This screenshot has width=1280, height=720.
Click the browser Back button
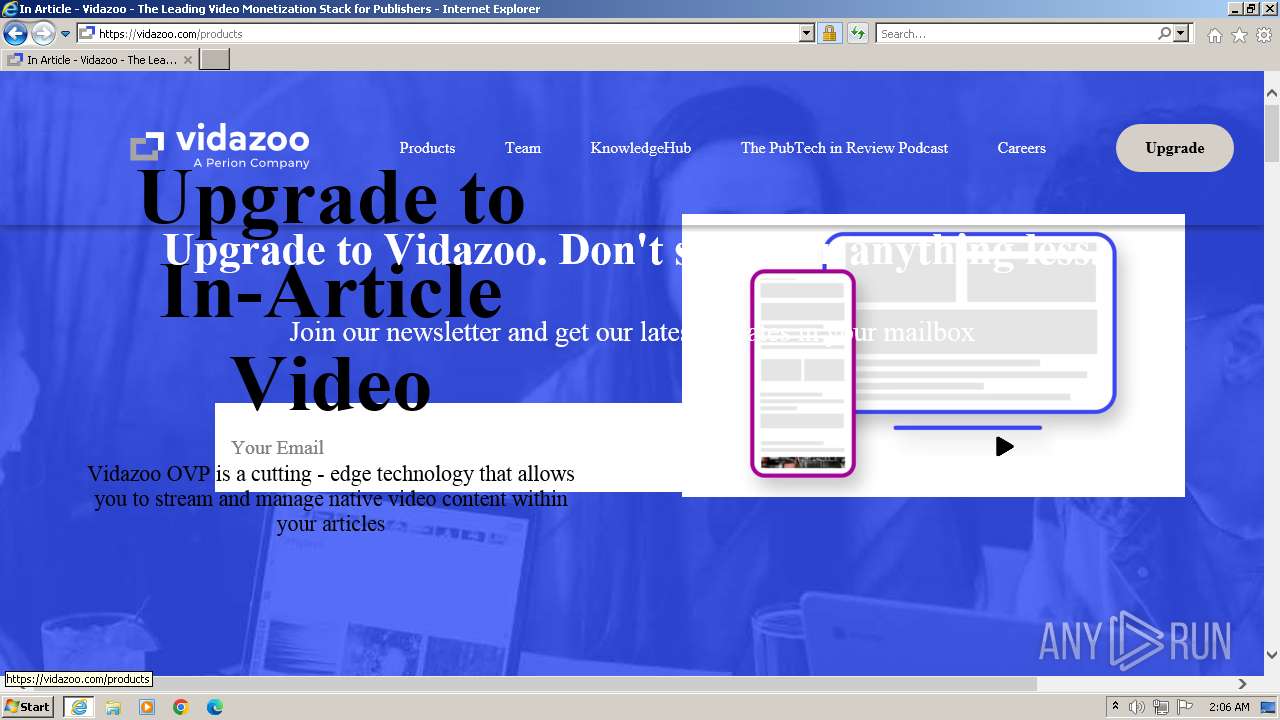click(15, 34)
